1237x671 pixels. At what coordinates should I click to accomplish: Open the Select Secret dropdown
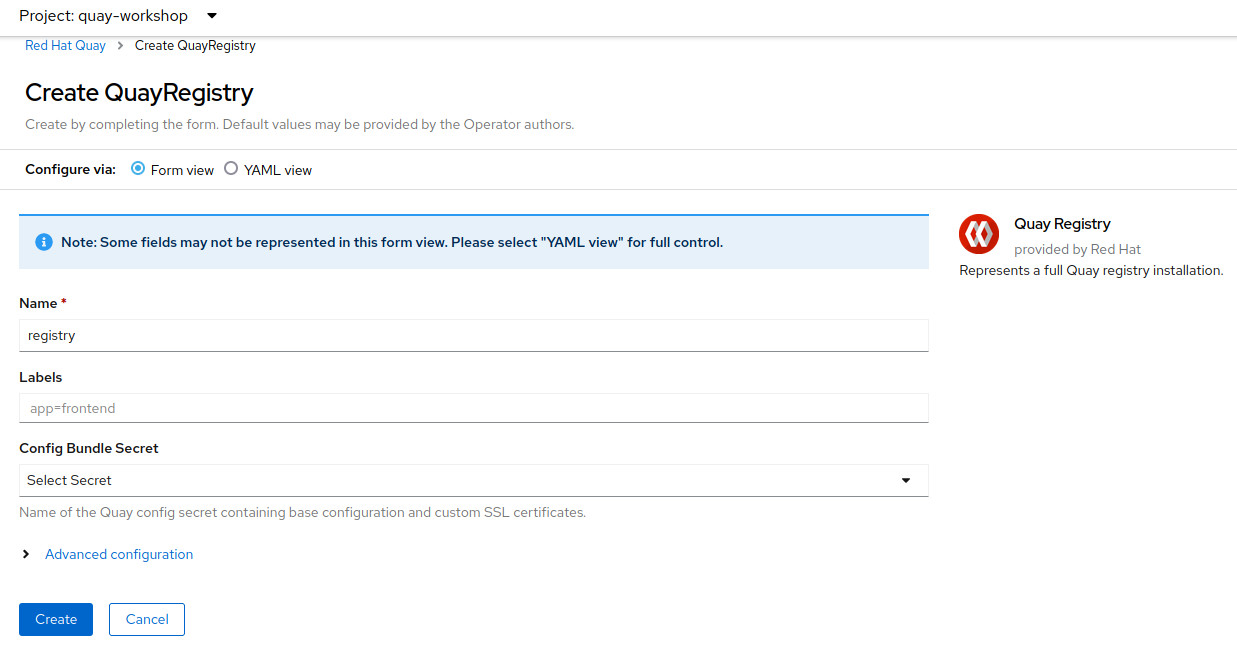pyautogui.click(x=473, y=480)
